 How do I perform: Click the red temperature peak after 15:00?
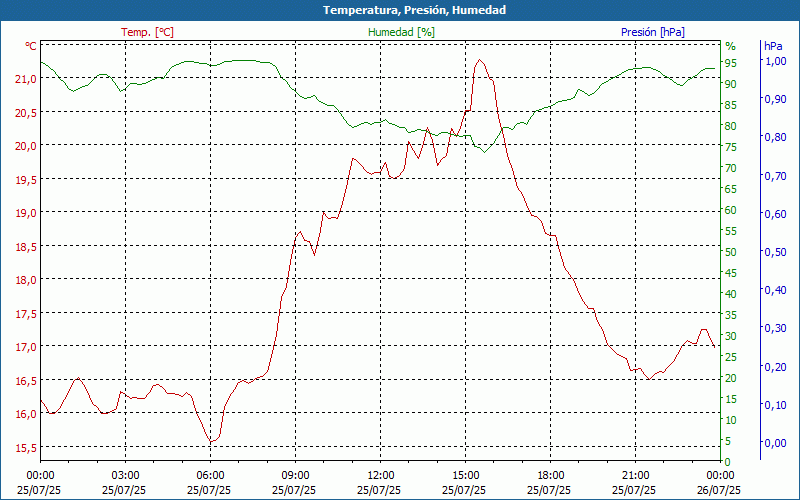[479, 60]
